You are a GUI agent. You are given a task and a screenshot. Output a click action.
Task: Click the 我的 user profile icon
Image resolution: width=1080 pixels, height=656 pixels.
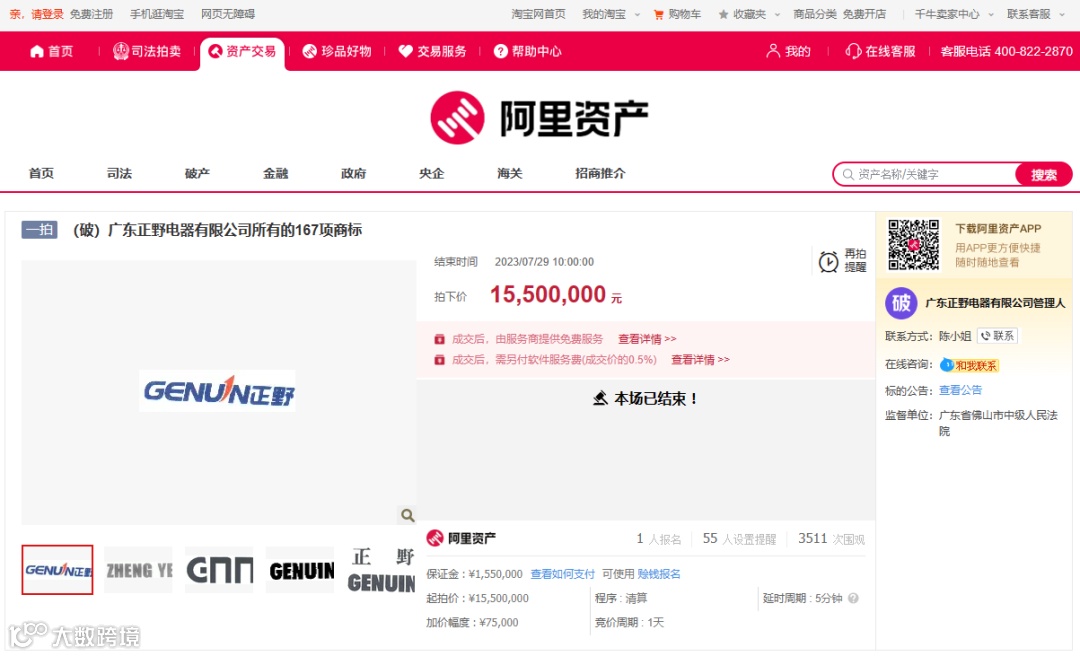773,51
